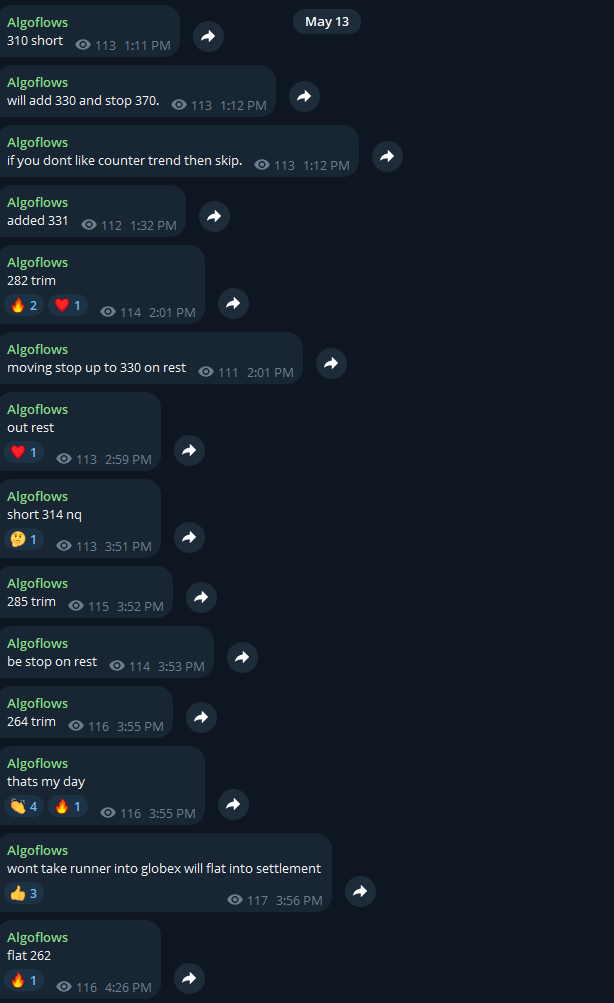Viewport: 614px width, 1003px height.
Task: Forward the 'thats my day' message
Action: point(233,804)
